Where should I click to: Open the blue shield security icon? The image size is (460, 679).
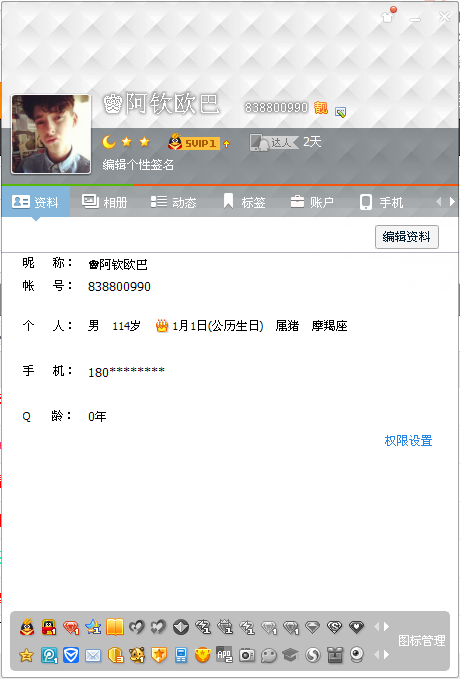tap(71, 656)
